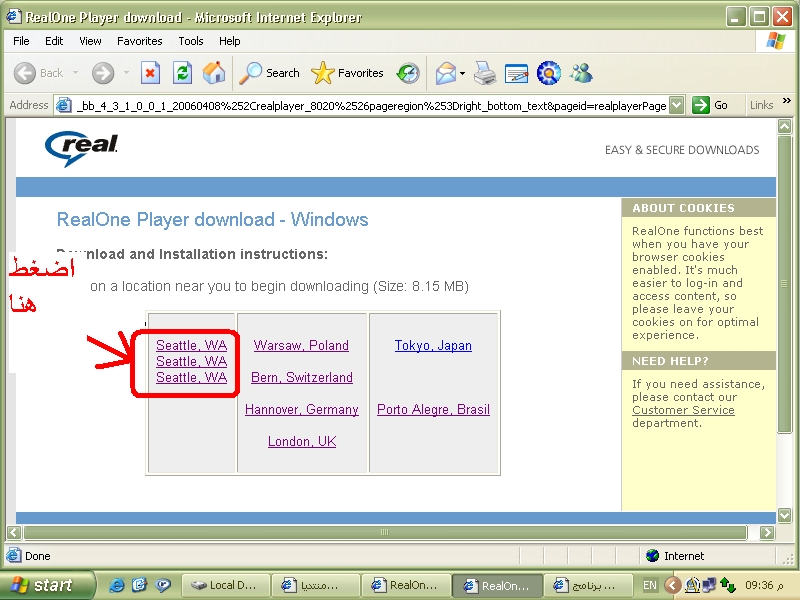Open the Search pane

tap(269, 73)
